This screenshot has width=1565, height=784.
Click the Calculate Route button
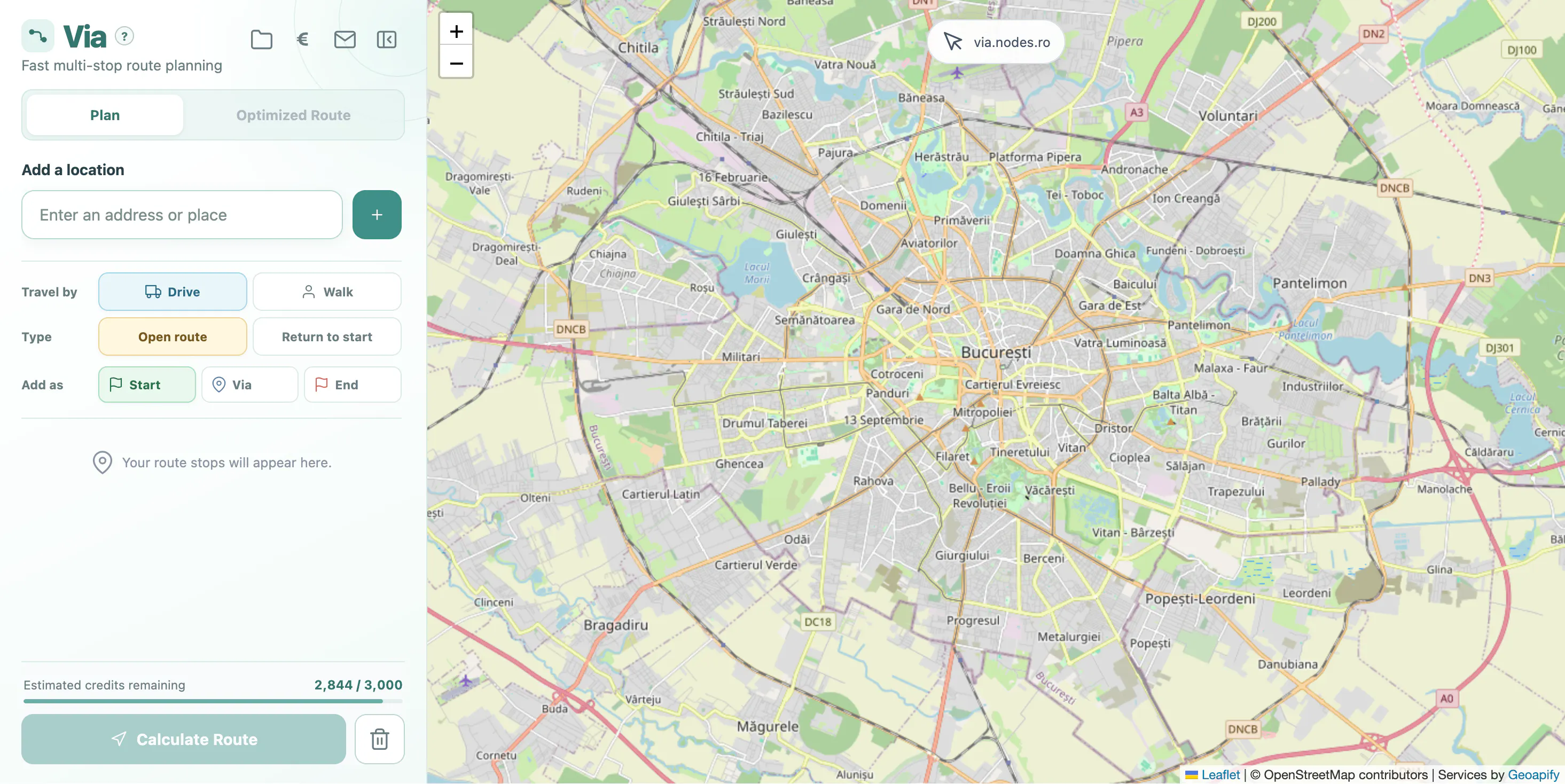pyautogui.click(x=184, y=739)
